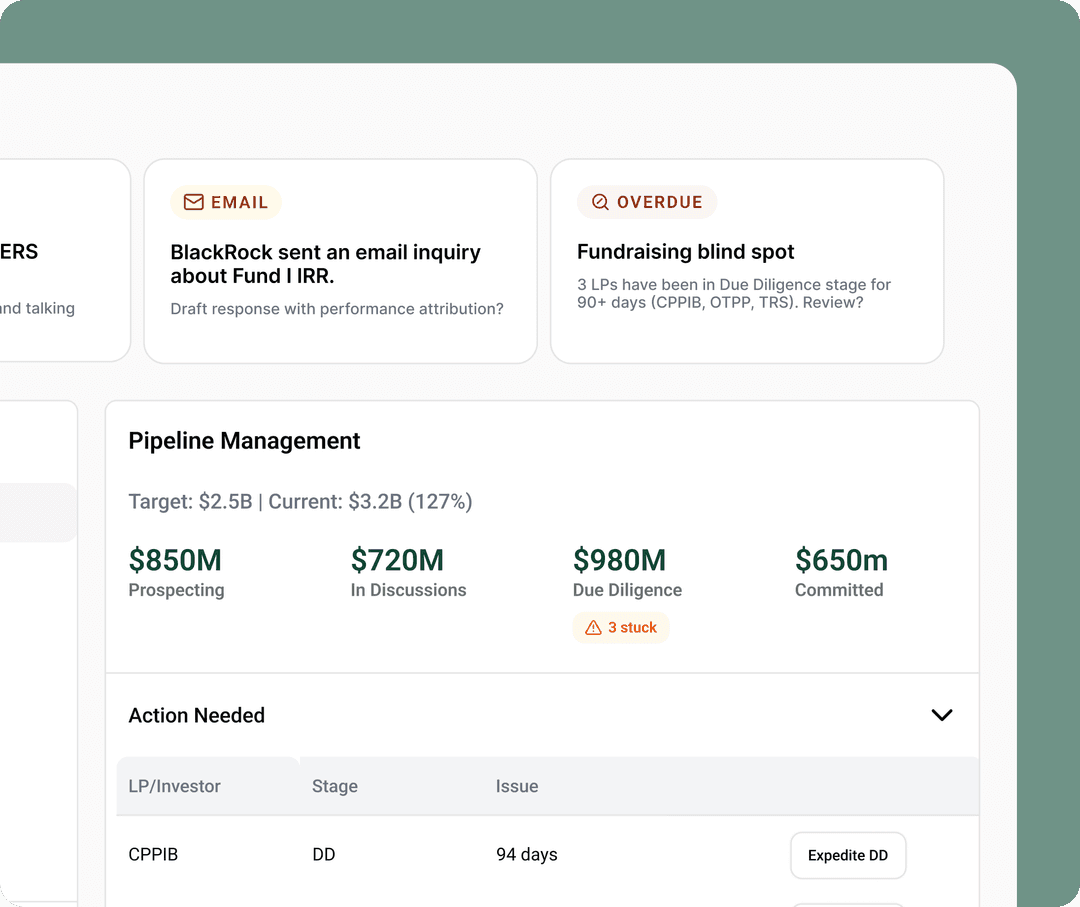This screenshot has width=1080, height=907.
Task: Select the overdue clock-search icon above Fundraising blind spot
Action: coord(599,202)
